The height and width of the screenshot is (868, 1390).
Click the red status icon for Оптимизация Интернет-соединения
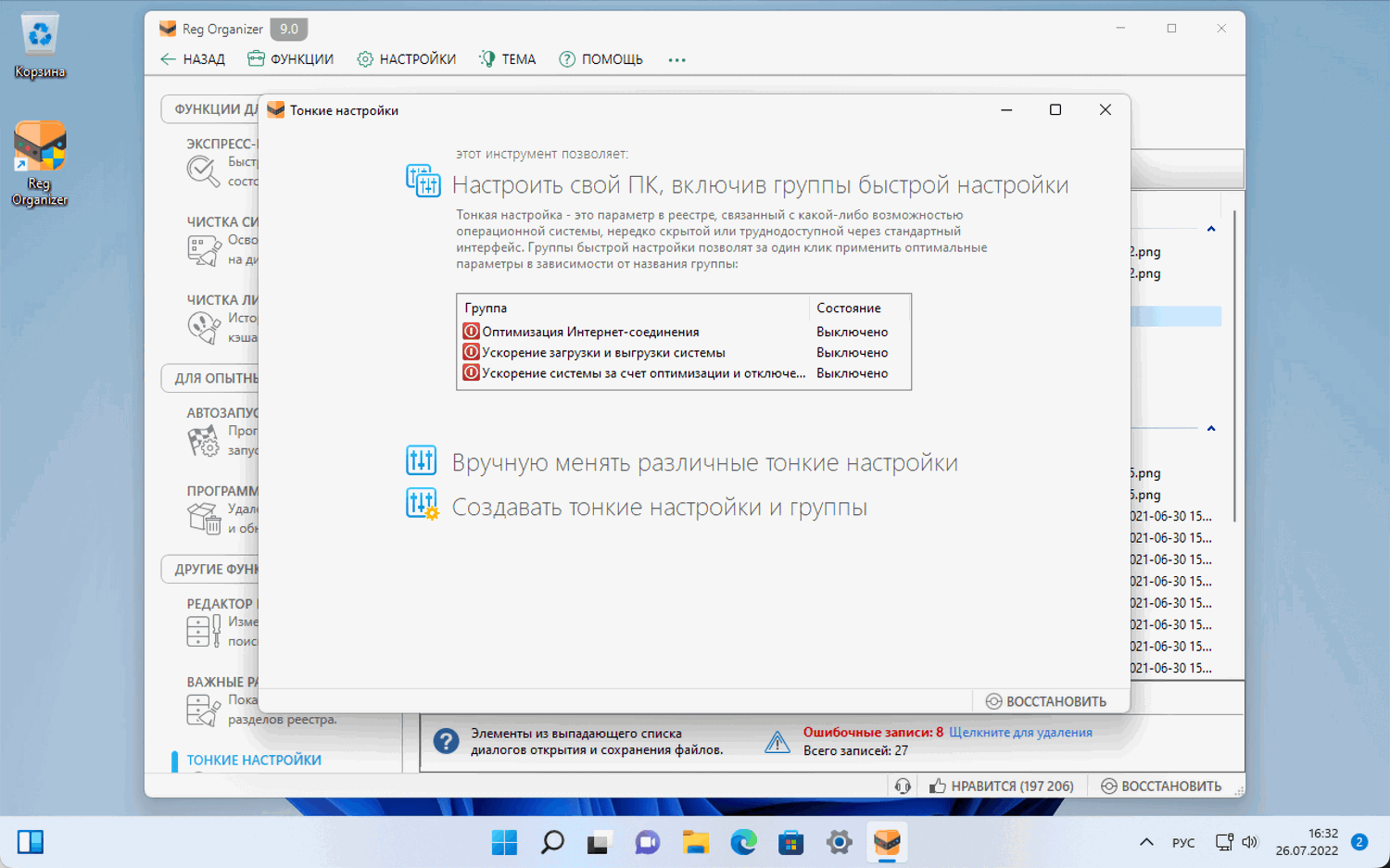pyautogui.click(x=471, y=332)
